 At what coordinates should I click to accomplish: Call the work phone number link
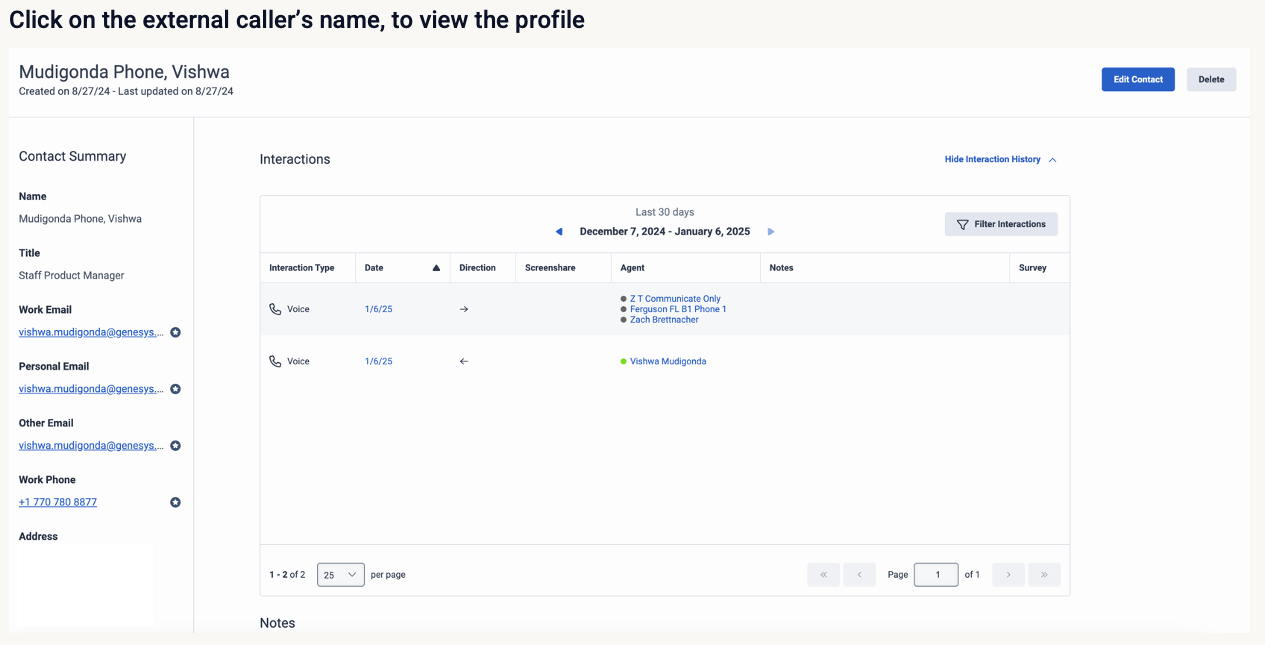(x=58, y=502)
